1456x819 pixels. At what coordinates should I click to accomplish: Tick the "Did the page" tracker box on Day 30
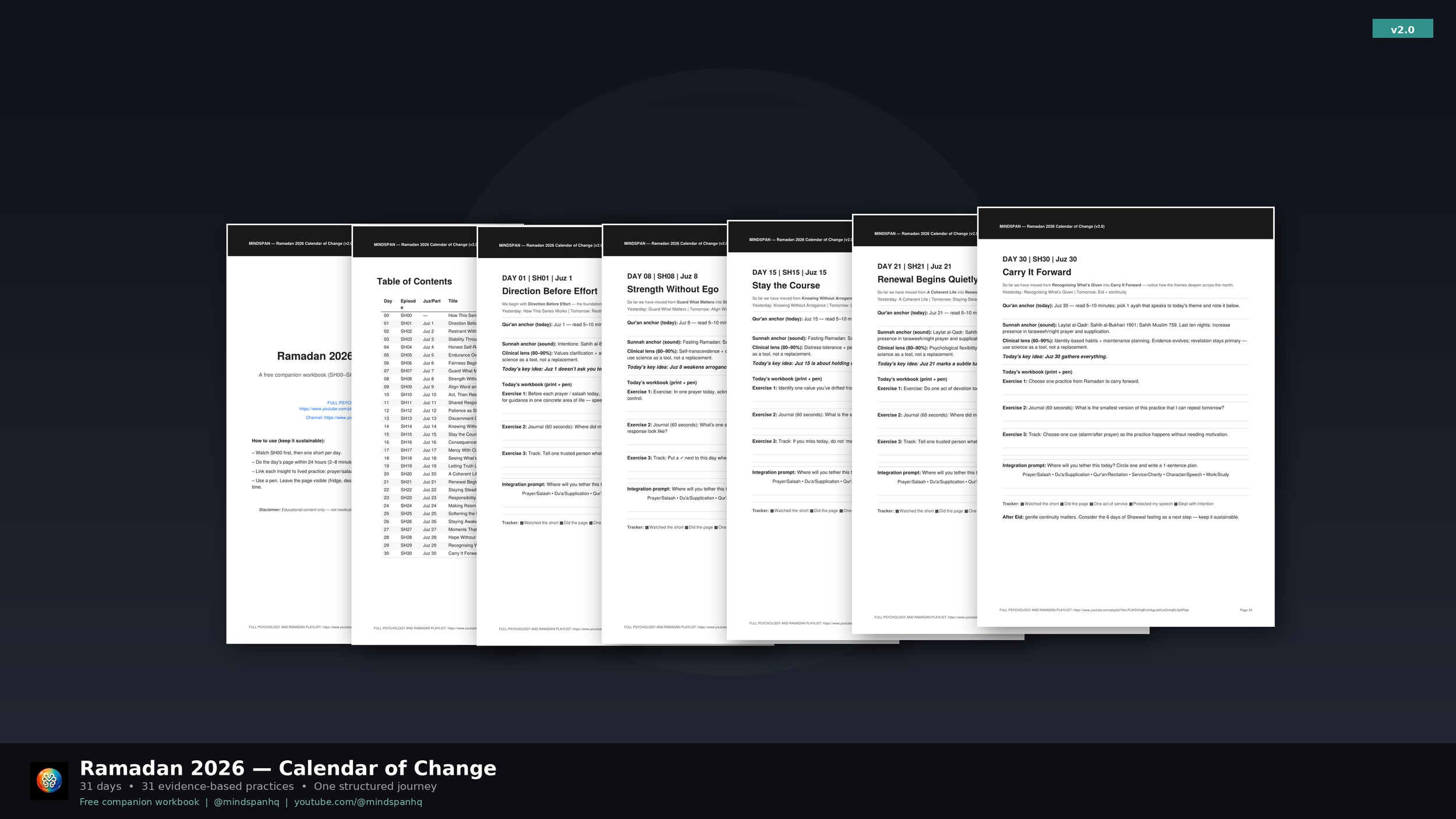point(1062,504)
